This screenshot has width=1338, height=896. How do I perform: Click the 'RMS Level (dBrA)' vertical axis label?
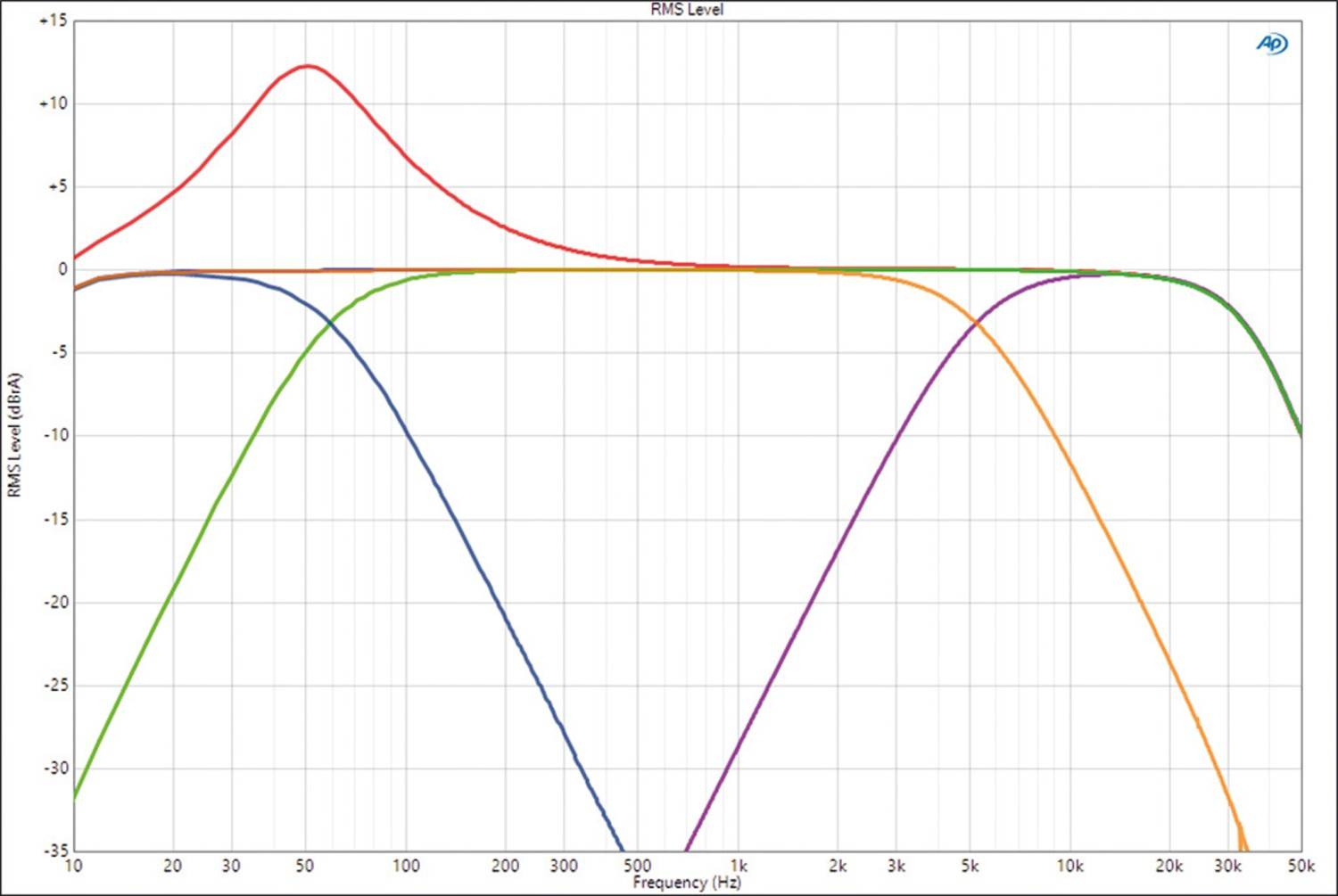13,435
